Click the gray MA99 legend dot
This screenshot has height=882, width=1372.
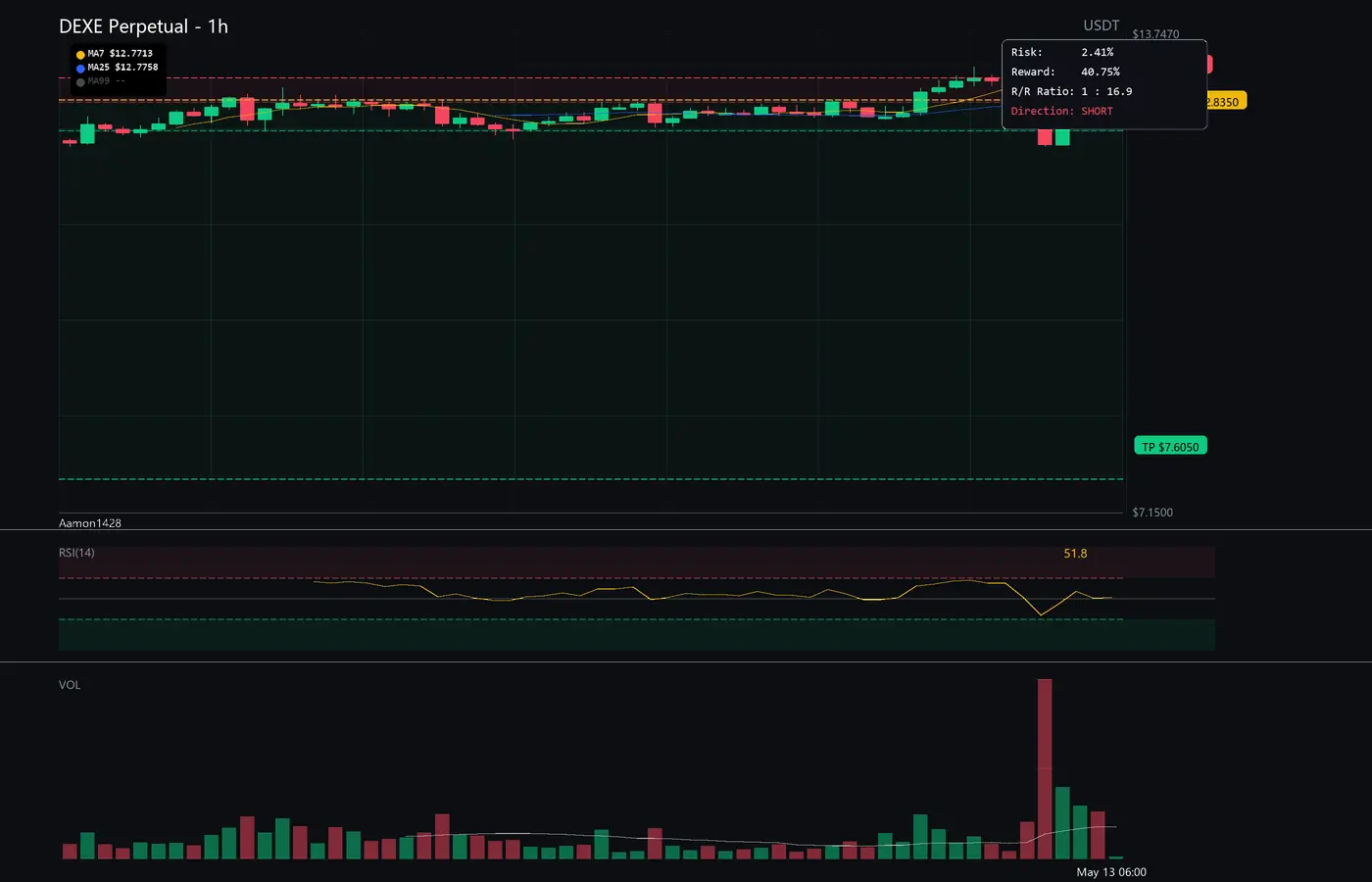[80, 82]
